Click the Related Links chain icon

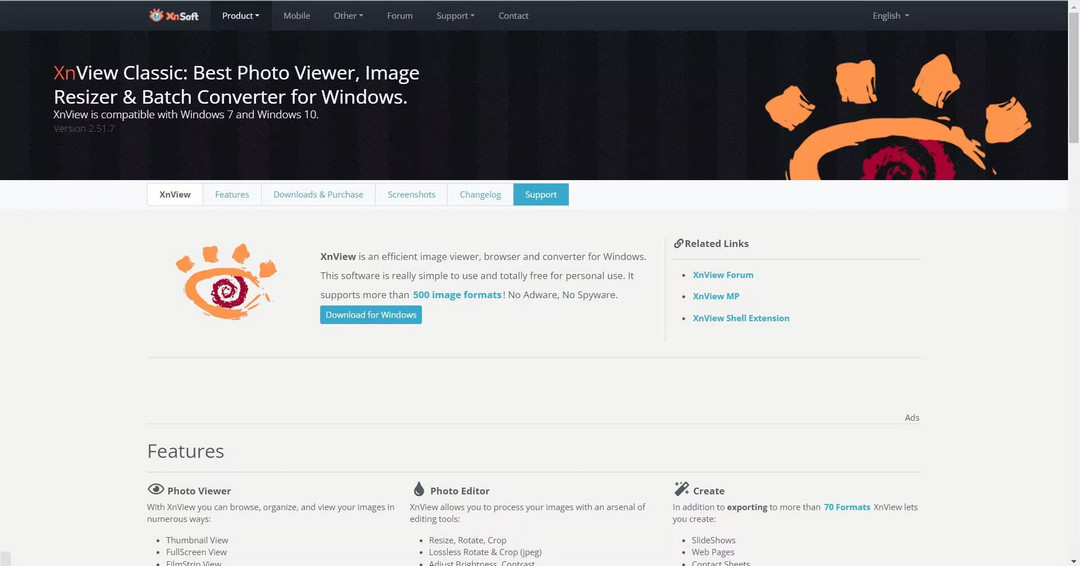tap(678, 244)
